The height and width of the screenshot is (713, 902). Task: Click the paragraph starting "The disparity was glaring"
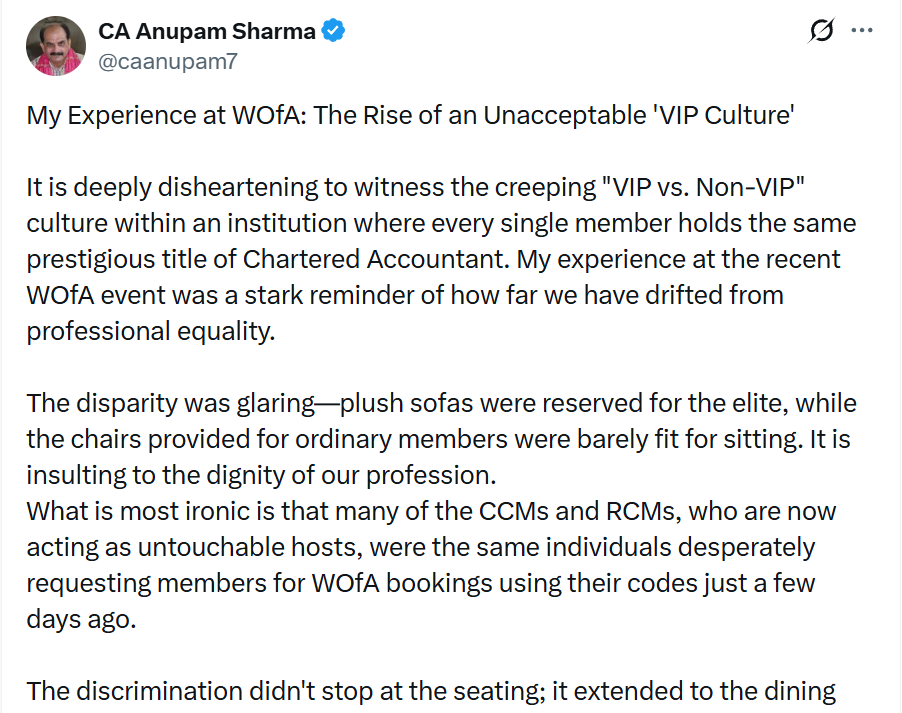click(x=440, y=439)
